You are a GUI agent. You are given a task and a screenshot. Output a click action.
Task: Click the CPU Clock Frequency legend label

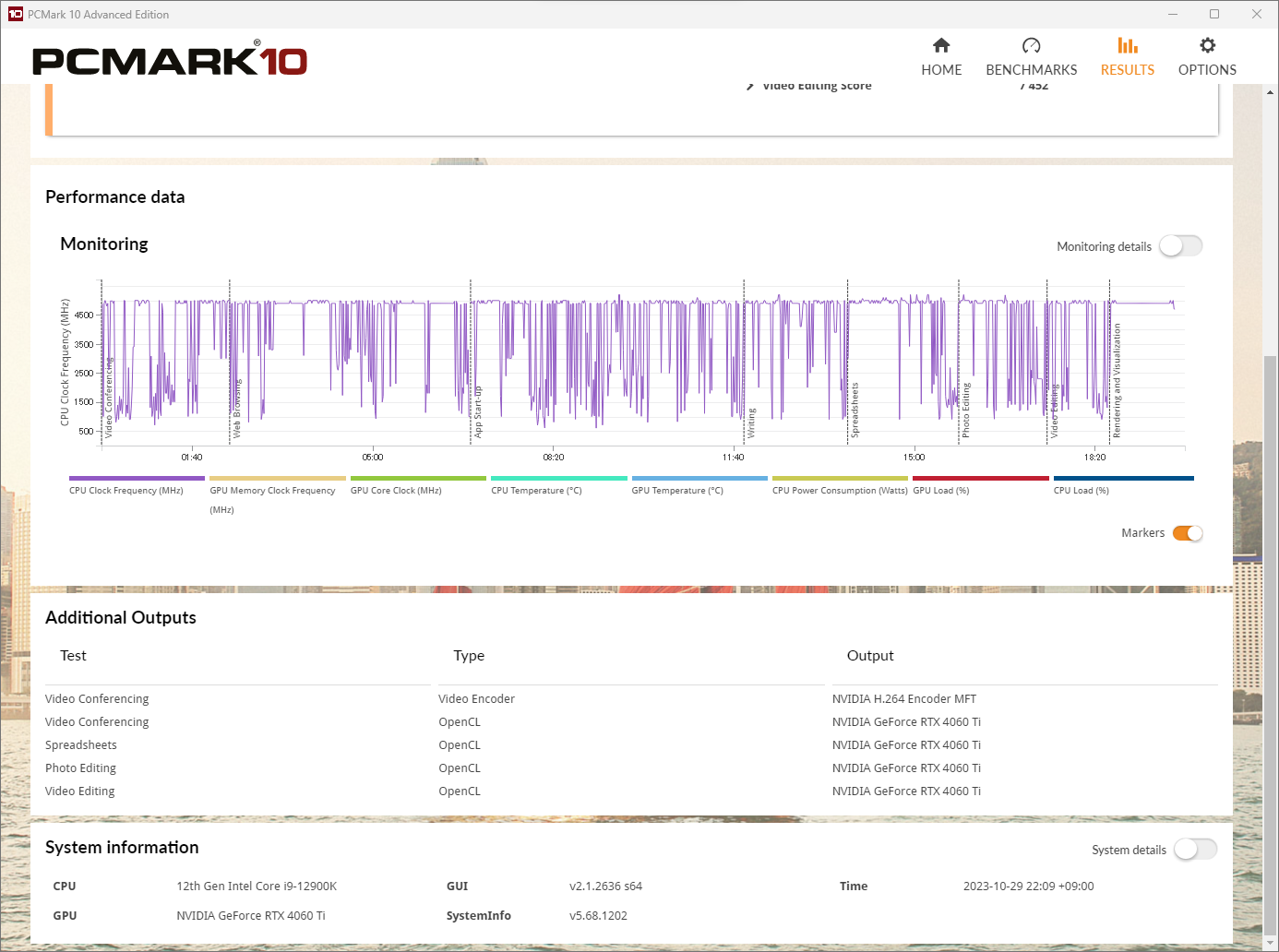[x=126, y=491]
